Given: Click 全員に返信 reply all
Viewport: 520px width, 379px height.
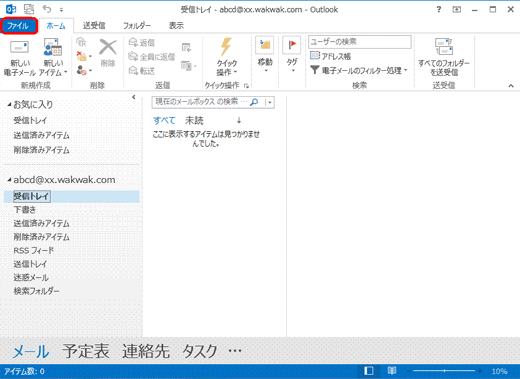Looking at the screenshot, I should [152, 57].
